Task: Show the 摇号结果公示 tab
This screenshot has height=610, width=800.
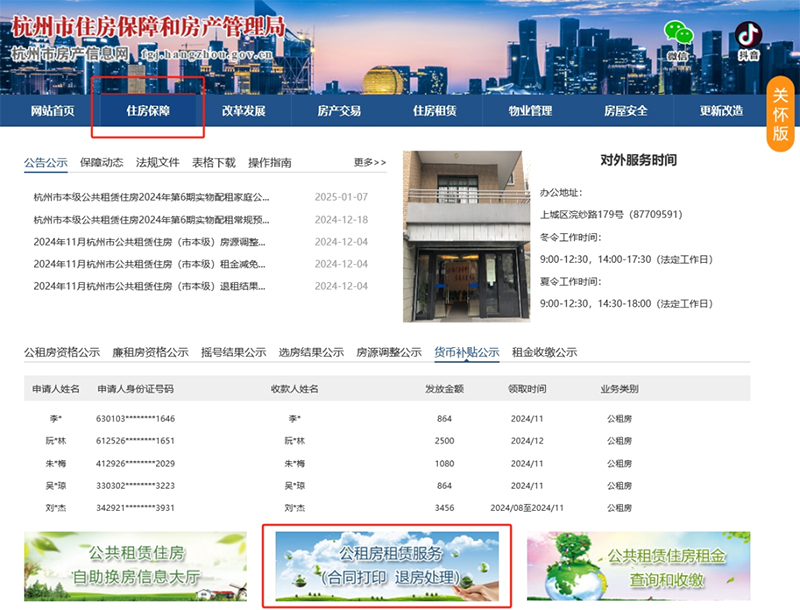Action: pos(233,352)
